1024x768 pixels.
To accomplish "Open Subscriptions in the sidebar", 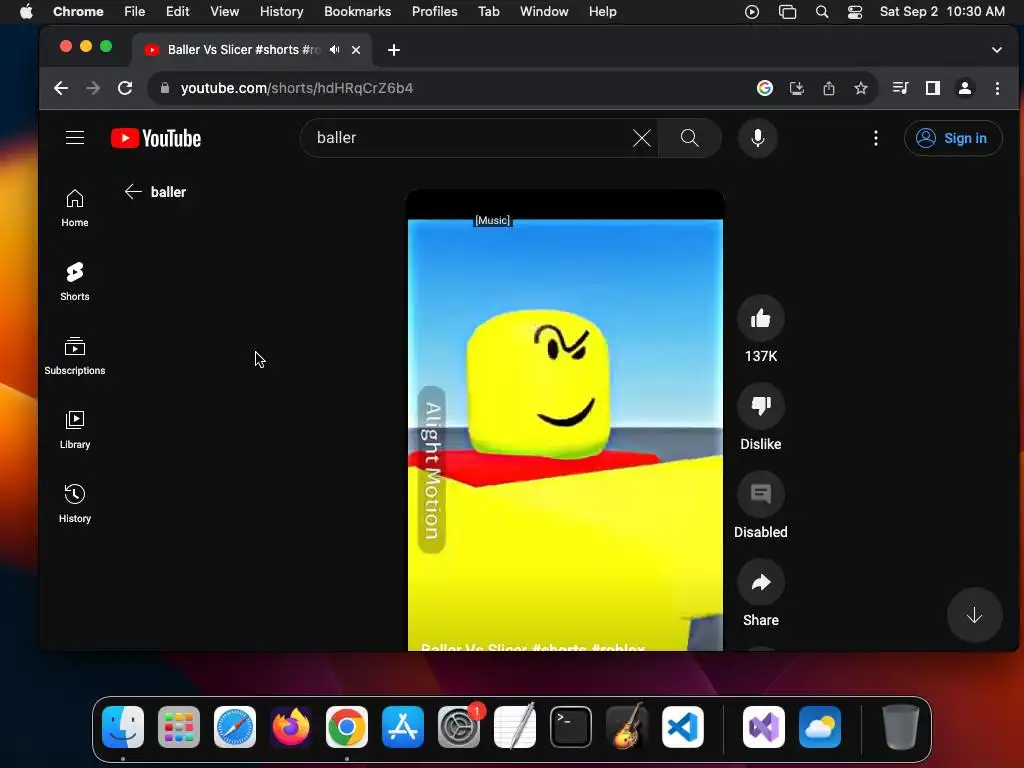I will pyautogui.click(x=75, y=356).
